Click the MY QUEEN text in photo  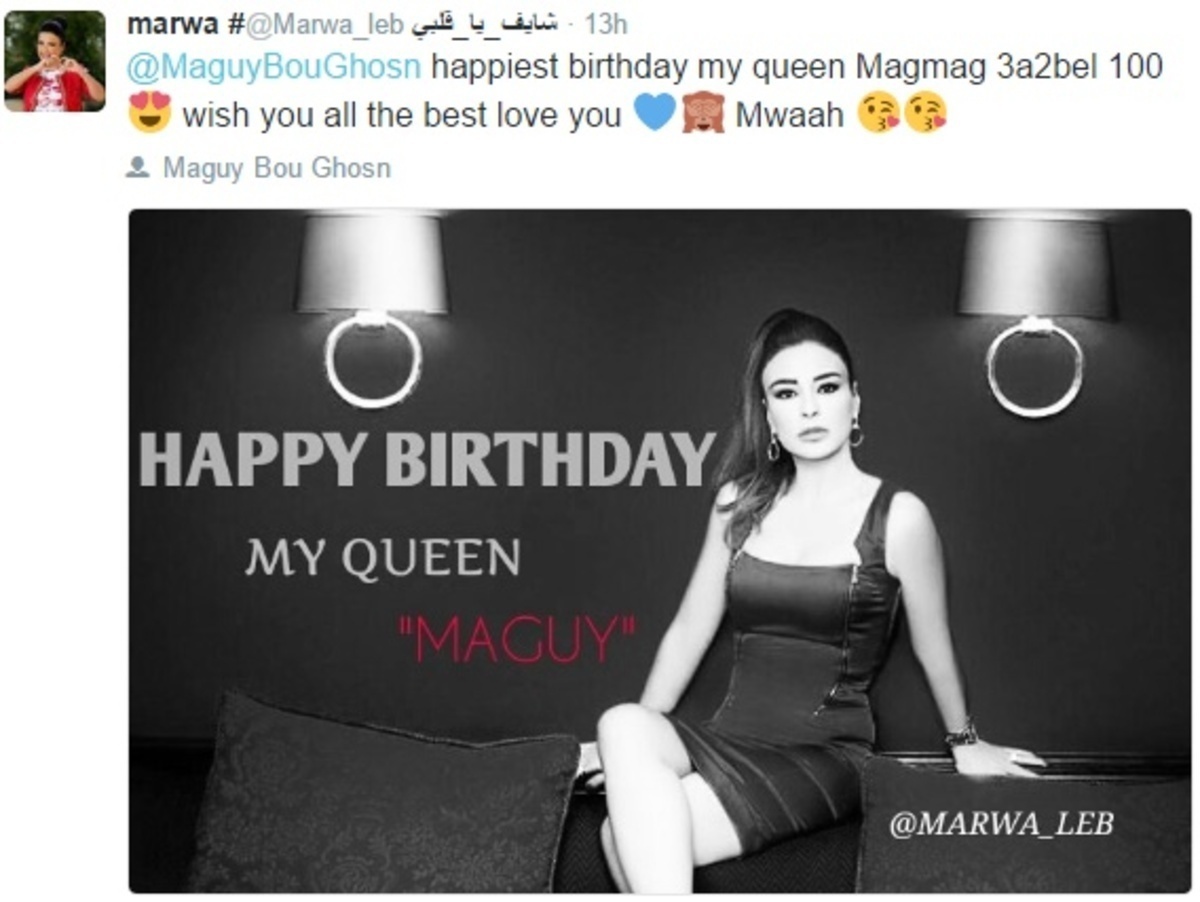click(x=383, y=558)
